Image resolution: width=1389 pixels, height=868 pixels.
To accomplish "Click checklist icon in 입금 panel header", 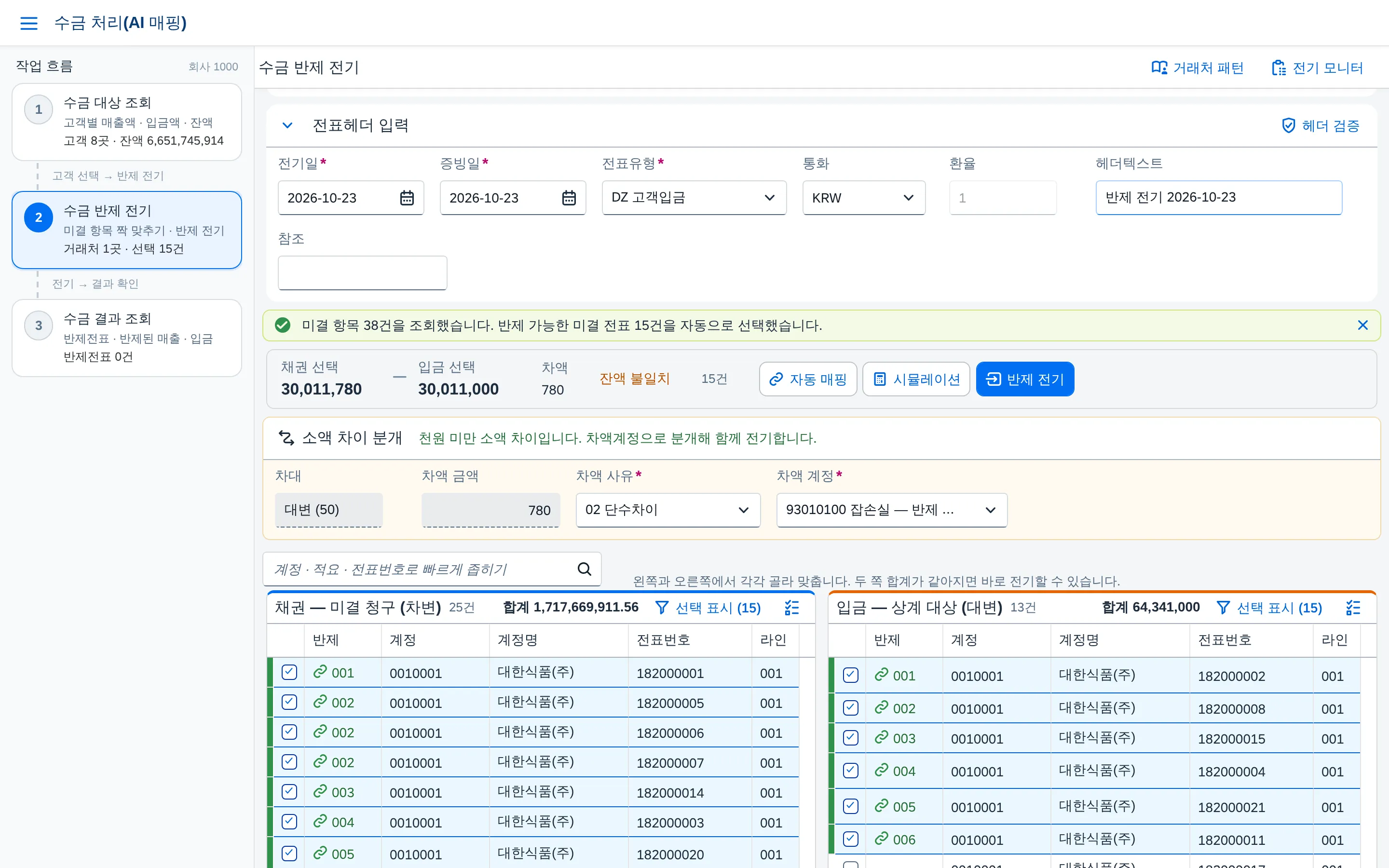I will [x=1353, y=608].
